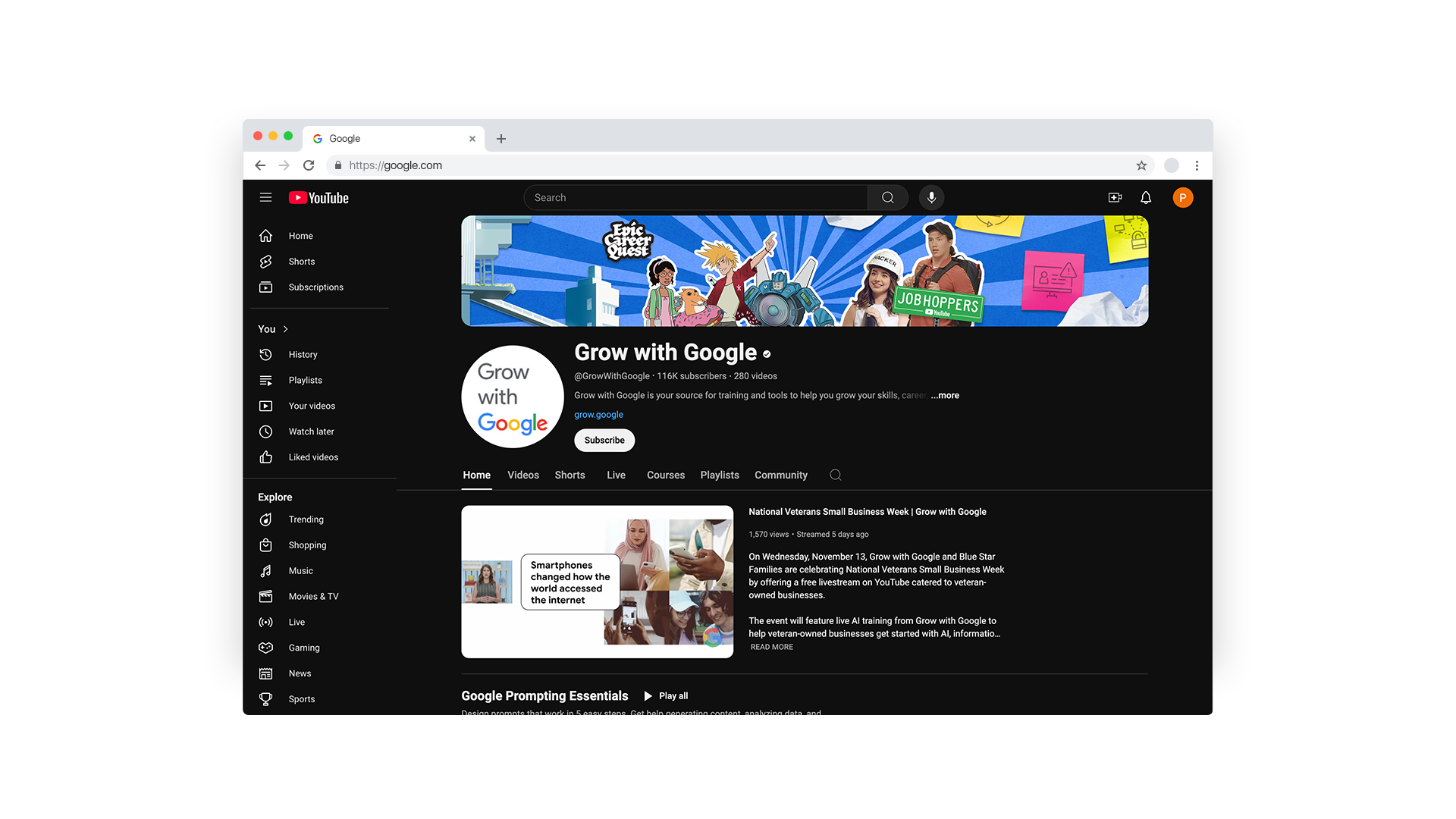The height and width of the screenshot is (819, 1456).
Task: Open the hamburger menu to collapse the sidebar
Action: click(x=265, y=197)
